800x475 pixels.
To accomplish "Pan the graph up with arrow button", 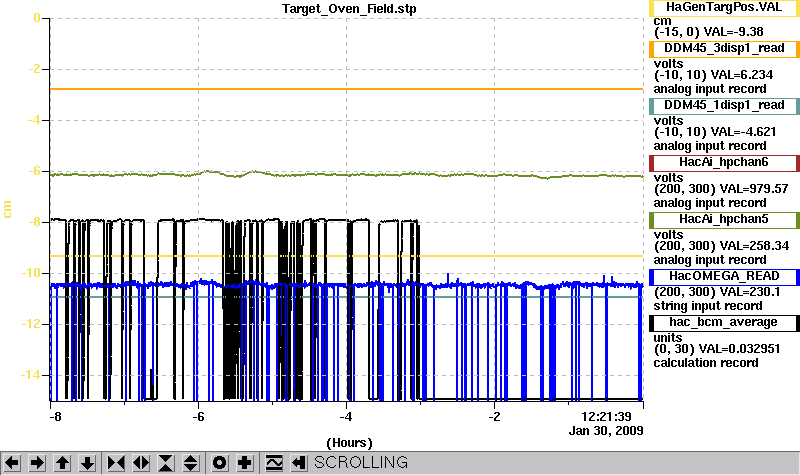I will click(62, 463).
